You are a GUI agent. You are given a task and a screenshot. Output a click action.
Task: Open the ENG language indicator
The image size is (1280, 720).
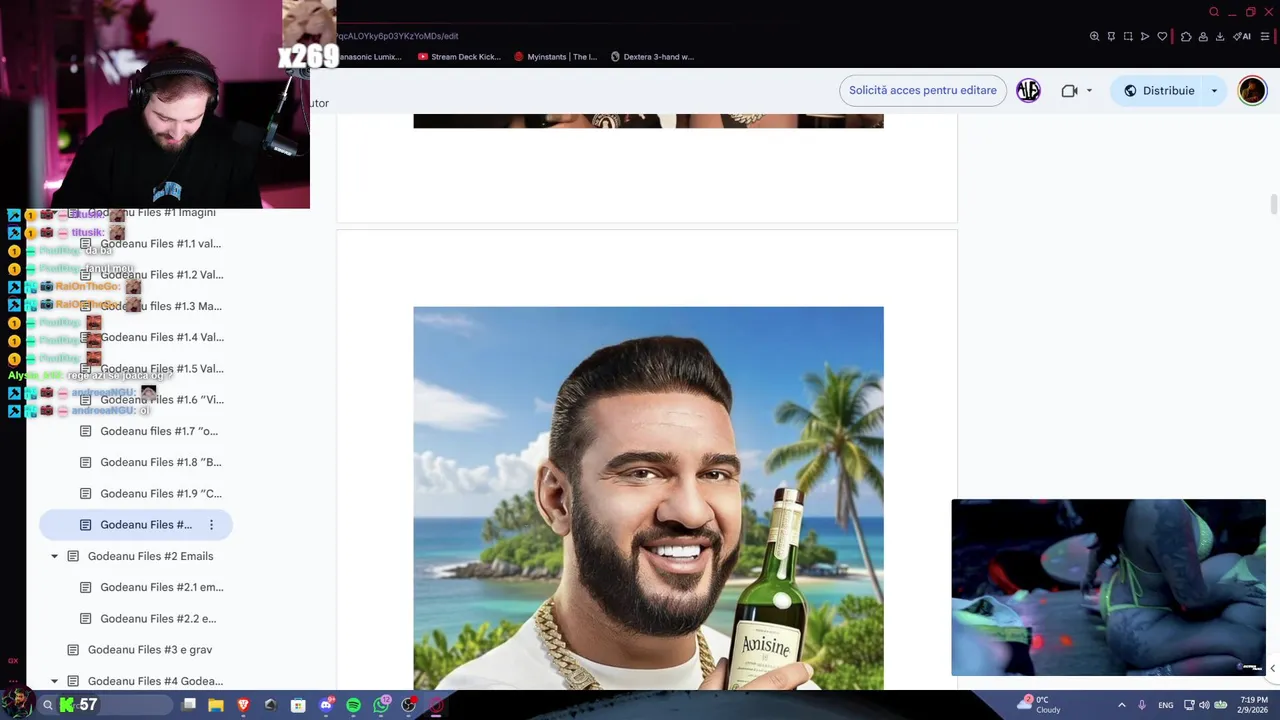tap(1166, 705)
